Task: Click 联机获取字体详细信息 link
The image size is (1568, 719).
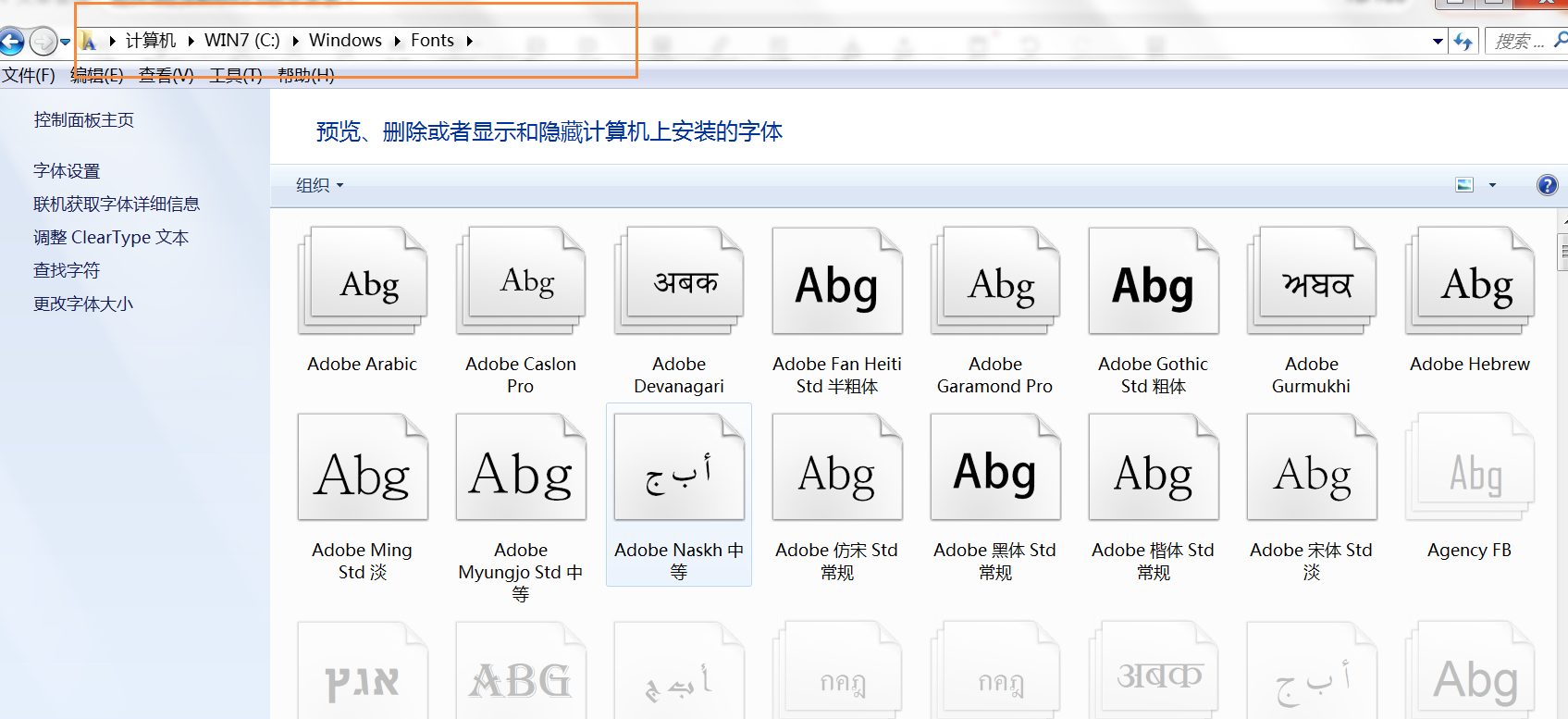Action: [117, 205]
